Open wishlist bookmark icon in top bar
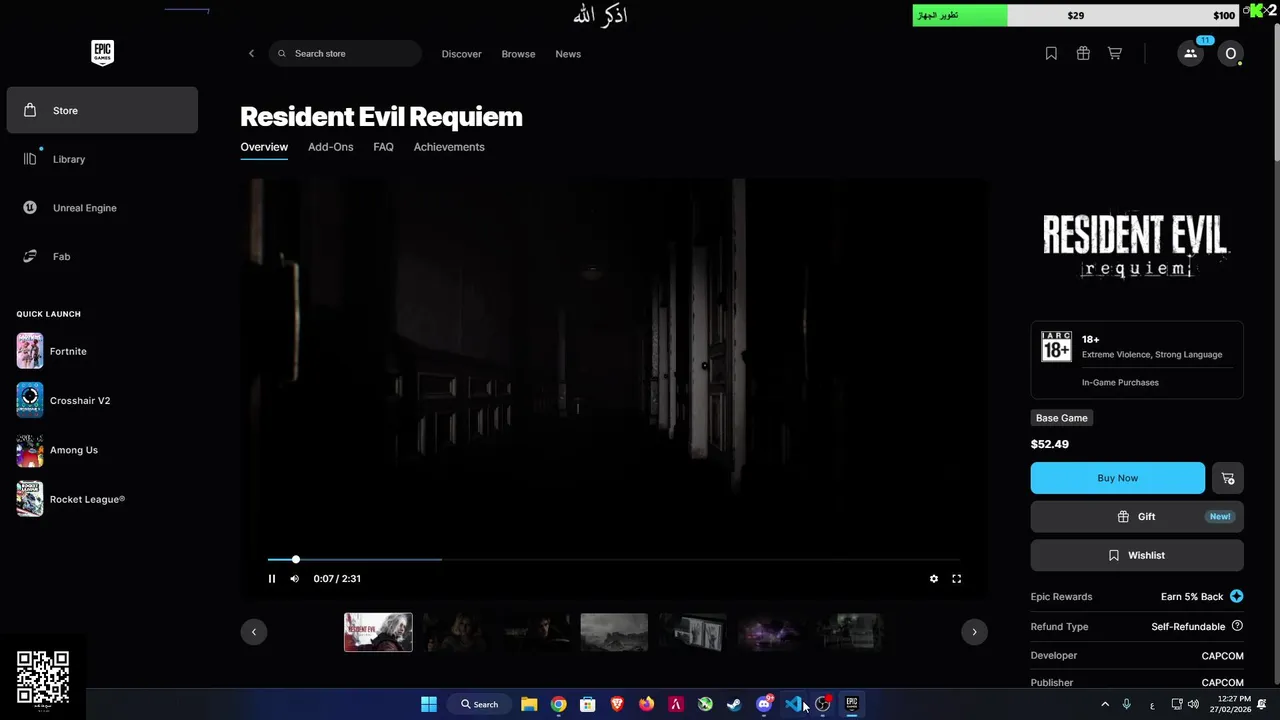The image size is (1280, 720). [1051, 54]
